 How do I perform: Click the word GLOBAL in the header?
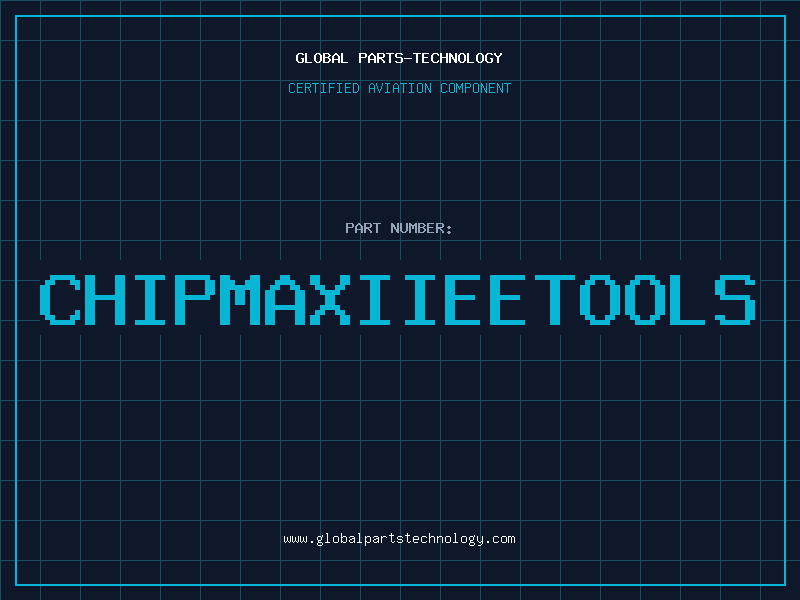pyautogui.click(x=322, y=58)
